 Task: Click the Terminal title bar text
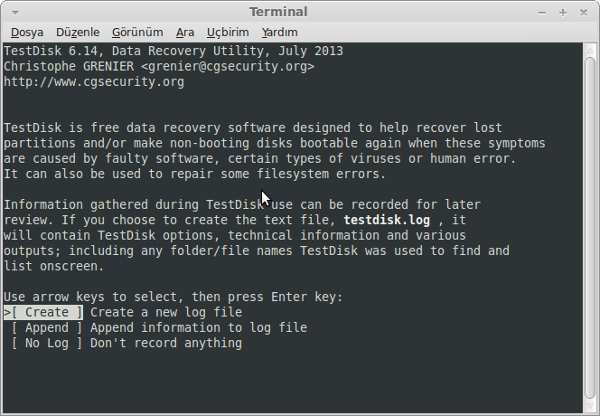[x=278, y=12]
